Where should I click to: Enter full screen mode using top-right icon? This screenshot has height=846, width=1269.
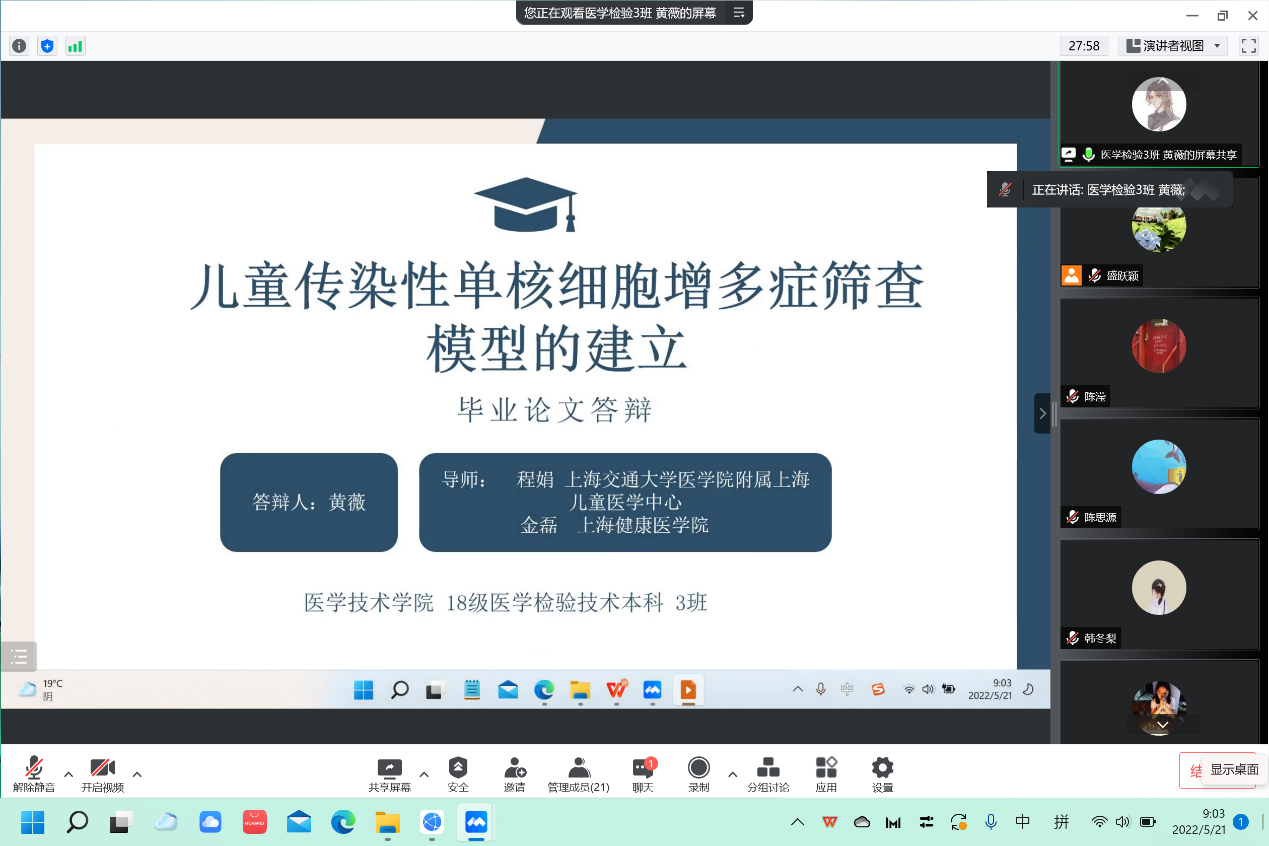(x=1248, y=46)
